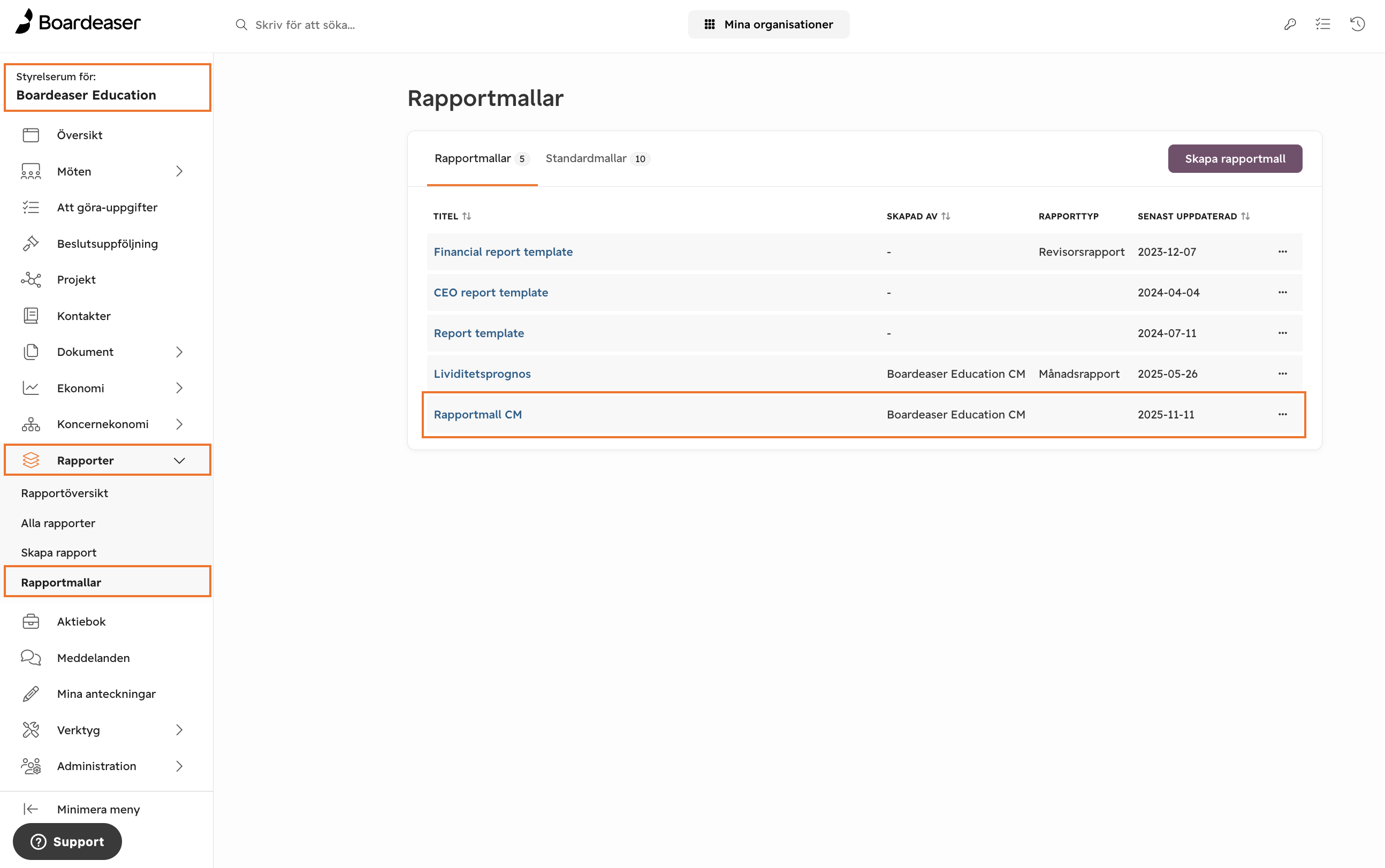Expand the Möten submenu chevron

tap(180, 171)
